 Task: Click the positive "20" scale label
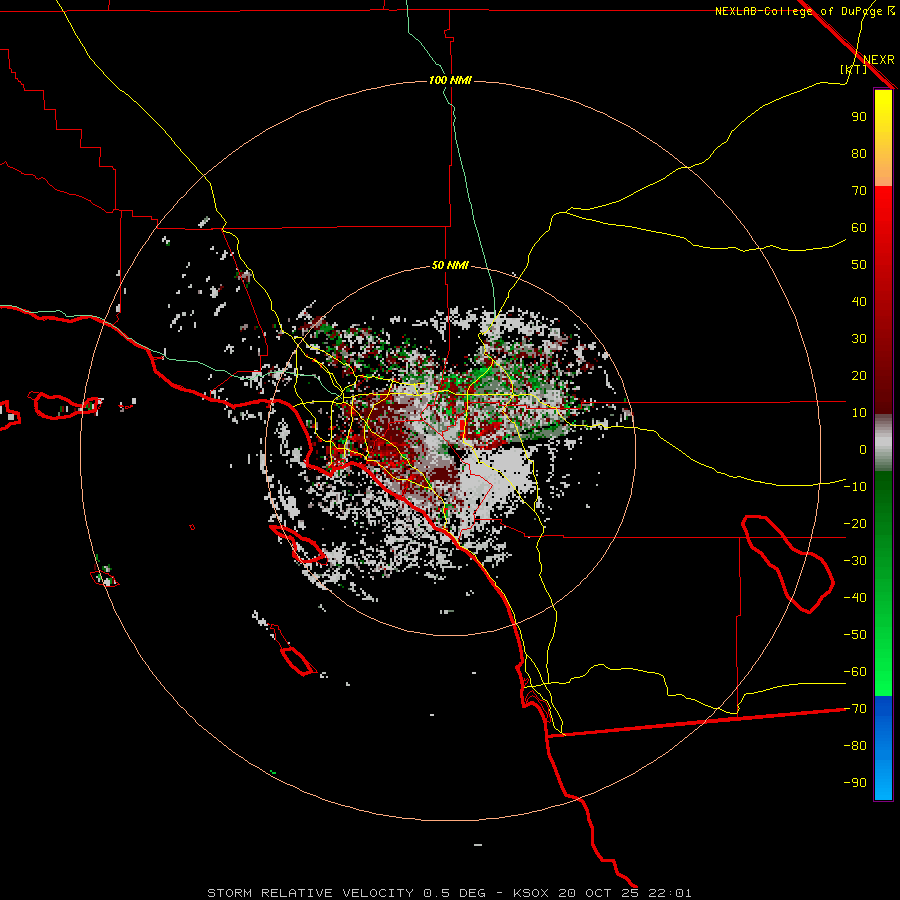point(859,375)
